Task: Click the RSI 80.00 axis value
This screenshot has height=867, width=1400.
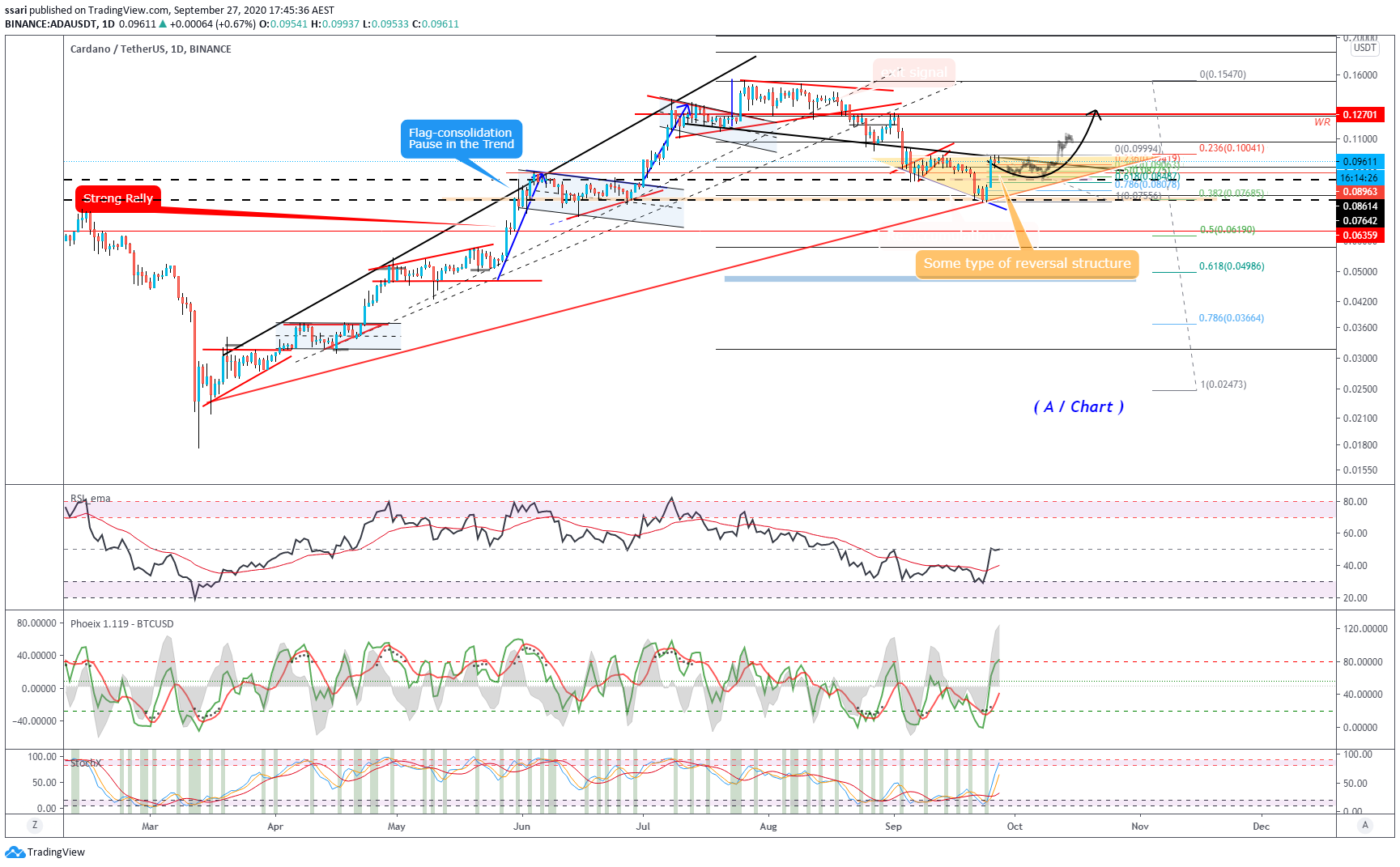Action: tap(1355, 502)
